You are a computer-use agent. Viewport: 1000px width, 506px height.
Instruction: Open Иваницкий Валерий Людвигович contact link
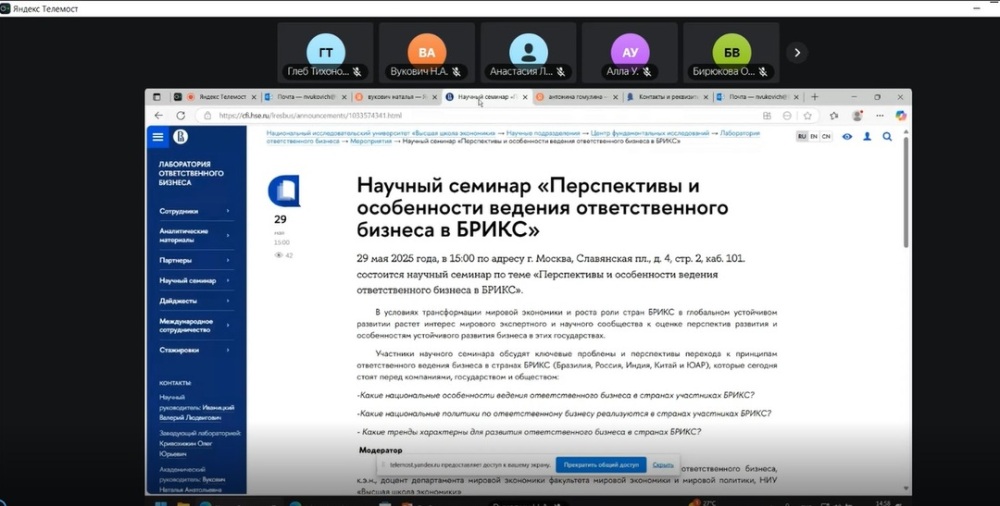197,412
